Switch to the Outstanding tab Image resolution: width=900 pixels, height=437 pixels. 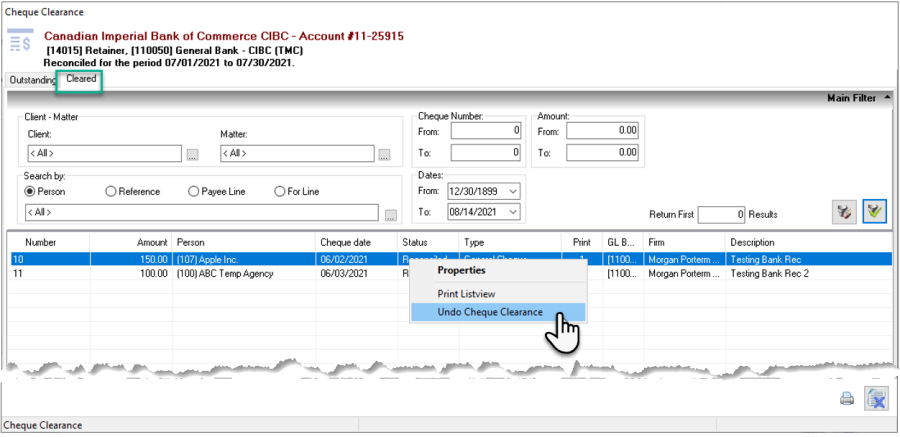(32, 80)
